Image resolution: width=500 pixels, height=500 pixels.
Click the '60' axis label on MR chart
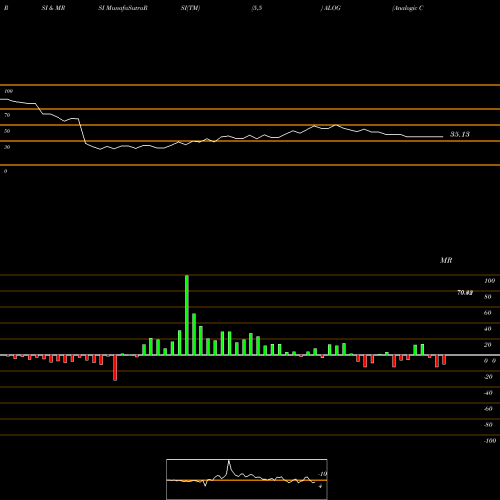click(488, 313)
